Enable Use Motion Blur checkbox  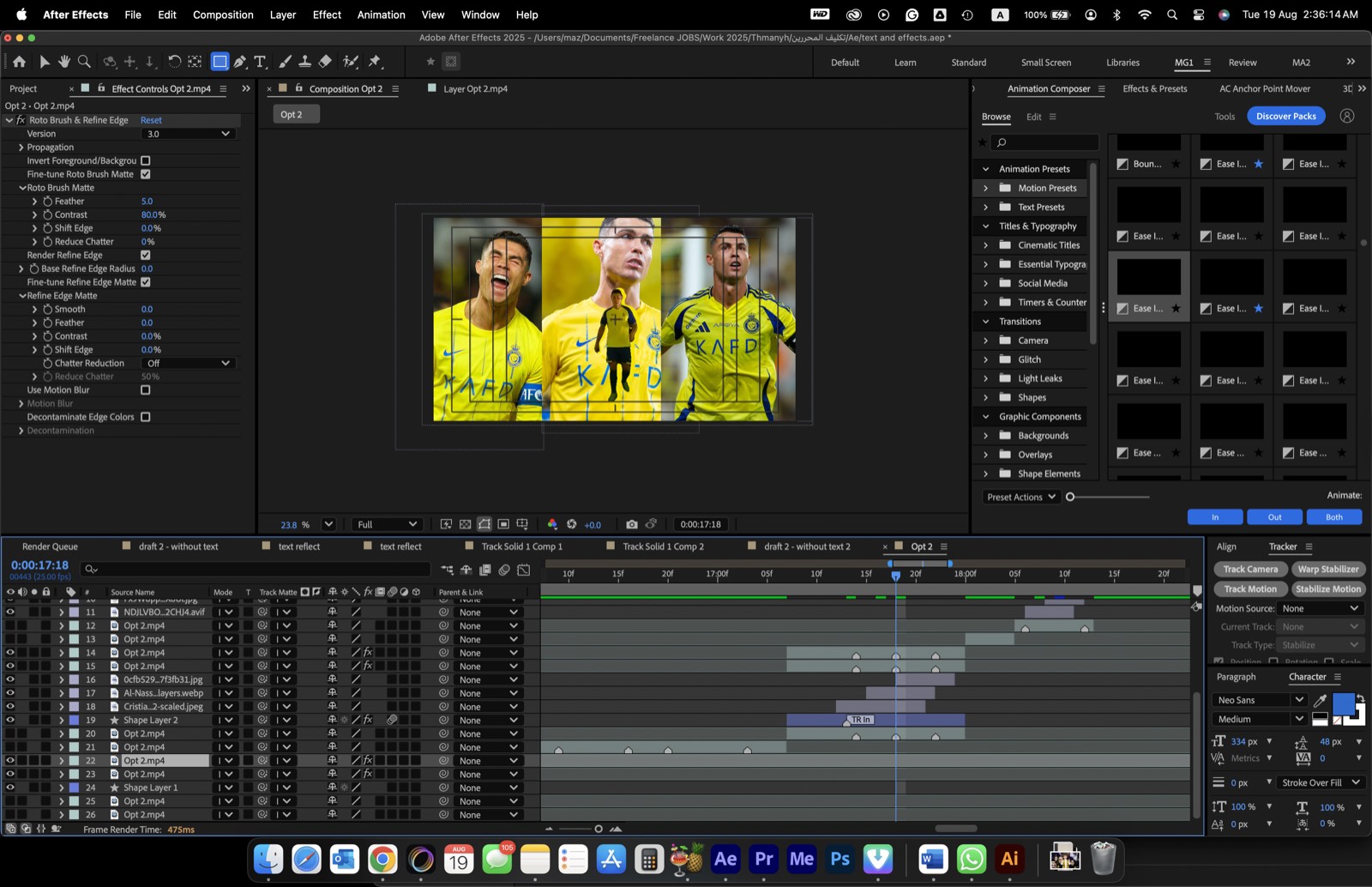click(146, 389)
